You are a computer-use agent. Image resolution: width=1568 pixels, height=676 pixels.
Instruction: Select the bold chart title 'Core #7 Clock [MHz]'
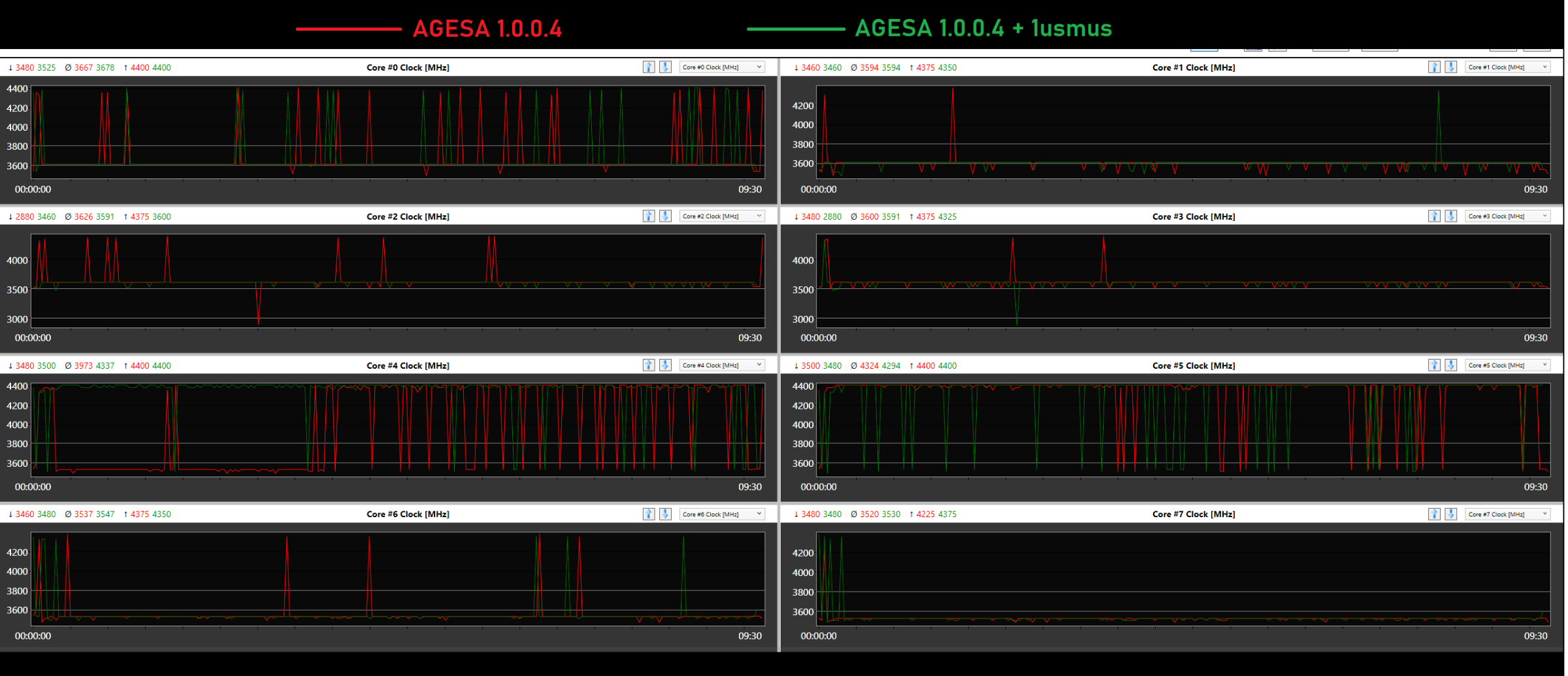(x=1194, y=514)
